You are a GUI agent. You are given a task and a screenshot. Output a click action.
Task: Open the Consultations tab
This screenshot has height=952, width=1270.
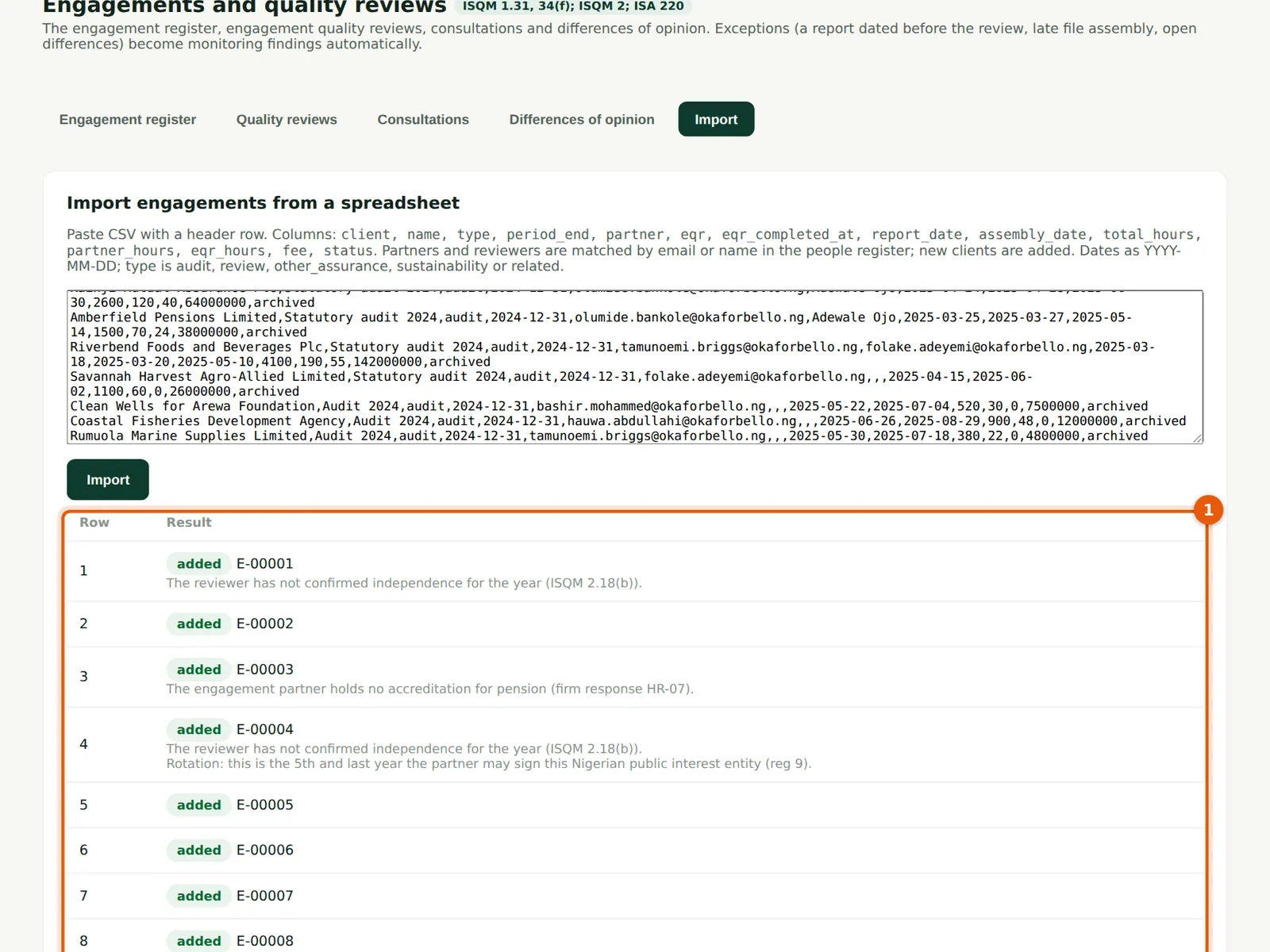click(x=423, y=119)
